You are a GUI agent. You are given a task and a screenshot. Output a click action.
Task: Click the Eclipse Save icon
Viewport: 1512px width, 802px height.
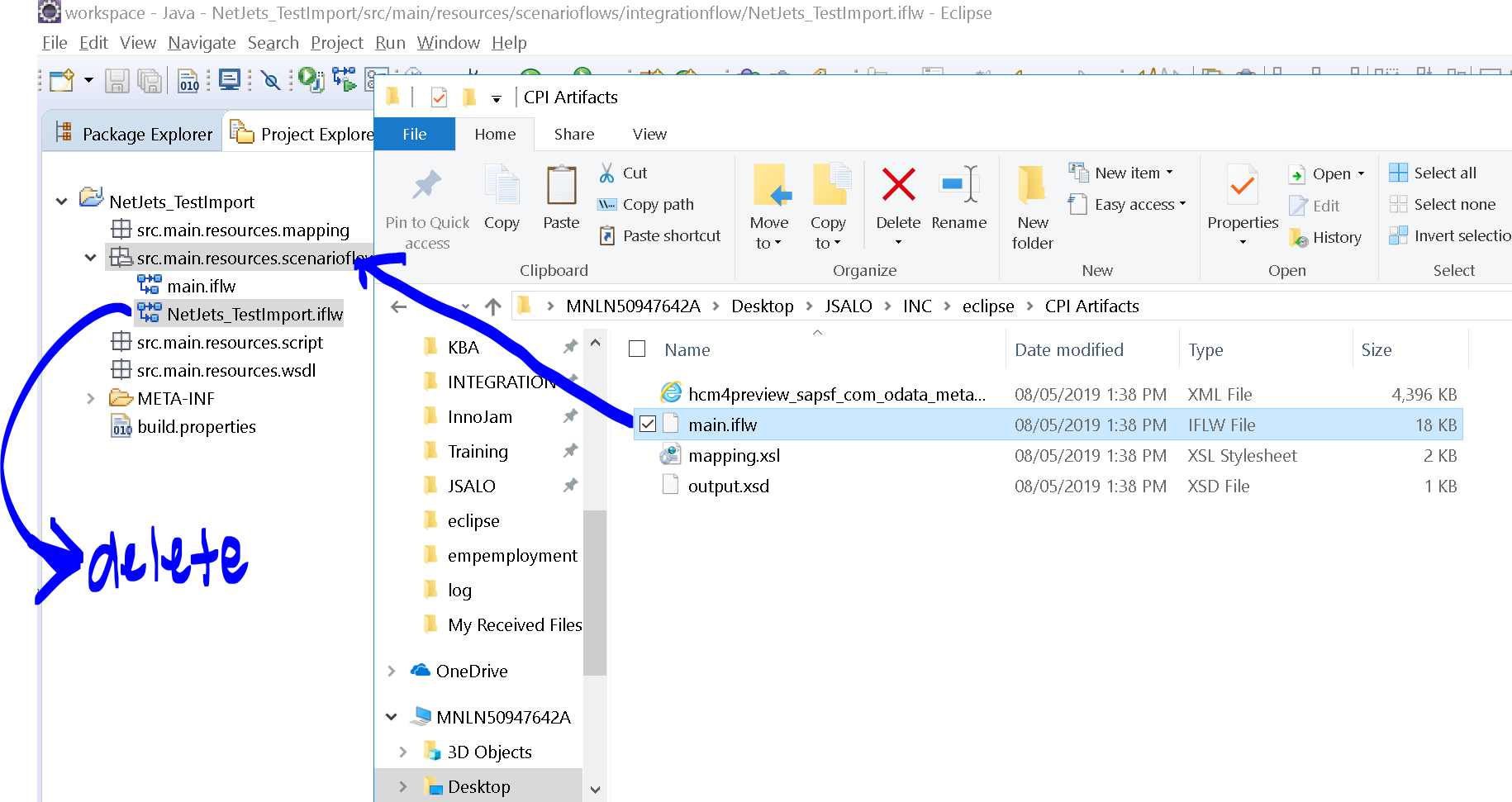coord(116,80)
